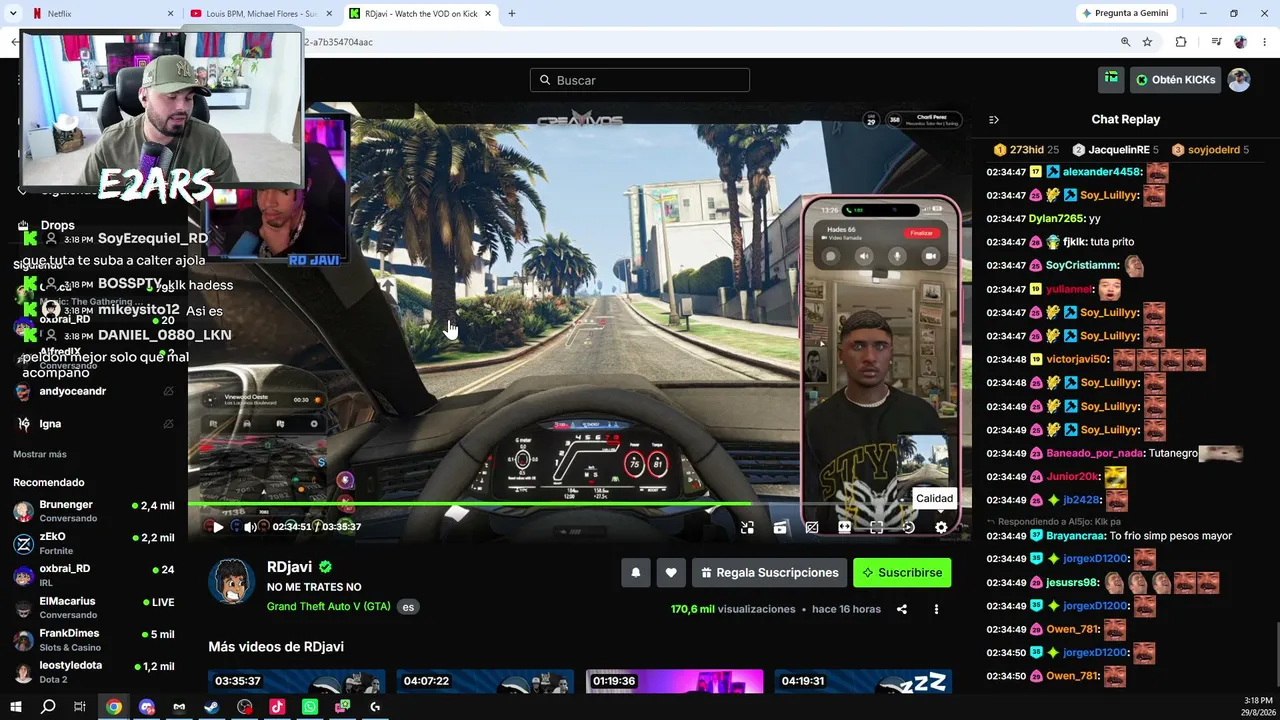Open the video quality settings gear
The width and height of the screenshot is (1280, 720).
(x=941, y=527)
